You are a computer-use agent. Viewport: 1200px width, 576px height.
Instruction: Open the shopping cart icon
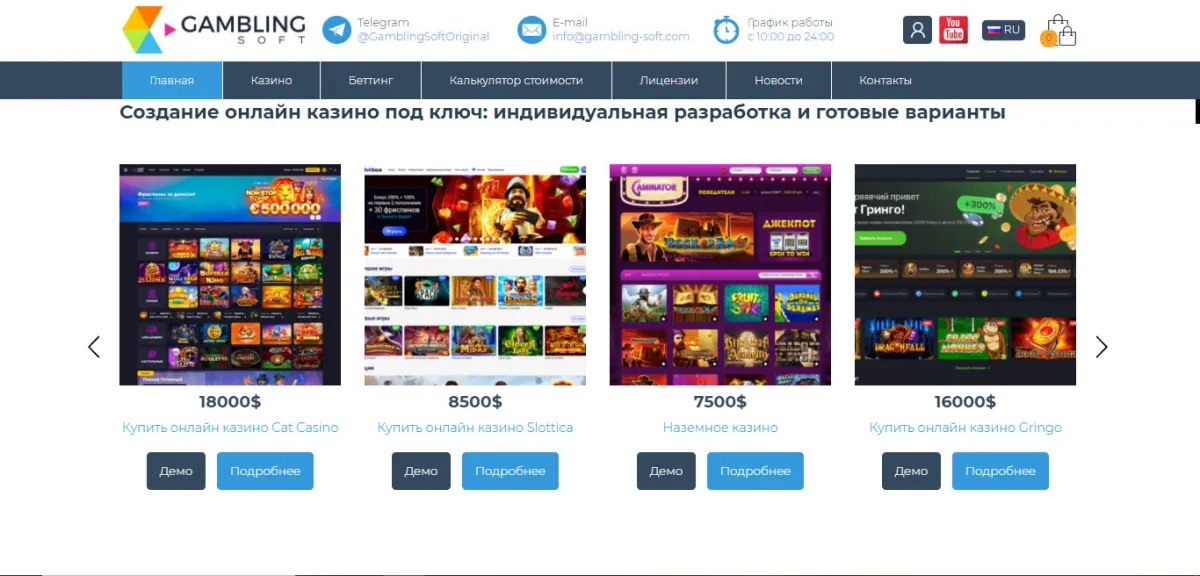pos(1060,31)
